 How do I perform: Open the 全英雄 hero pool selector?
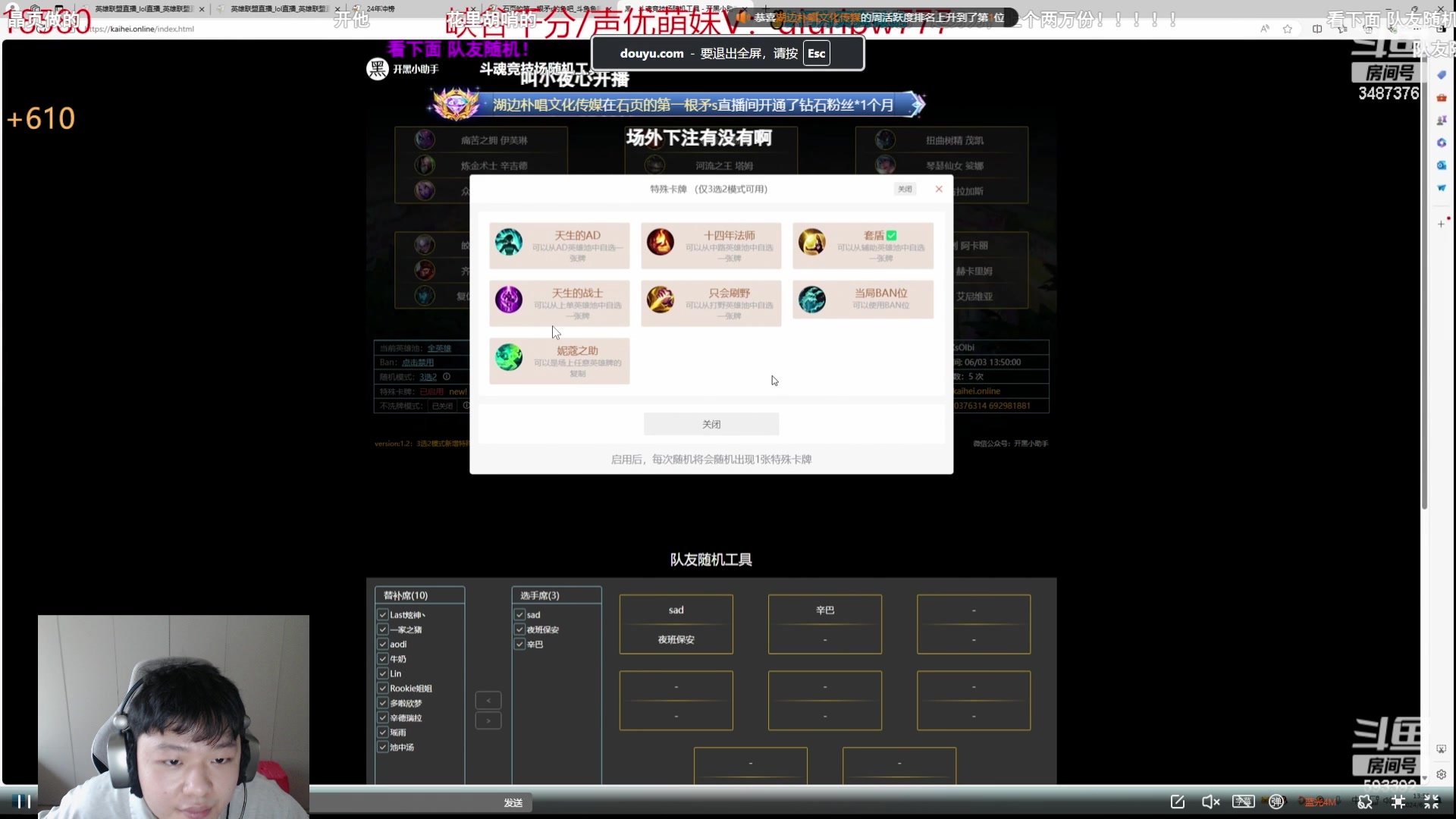click(440, 347)
